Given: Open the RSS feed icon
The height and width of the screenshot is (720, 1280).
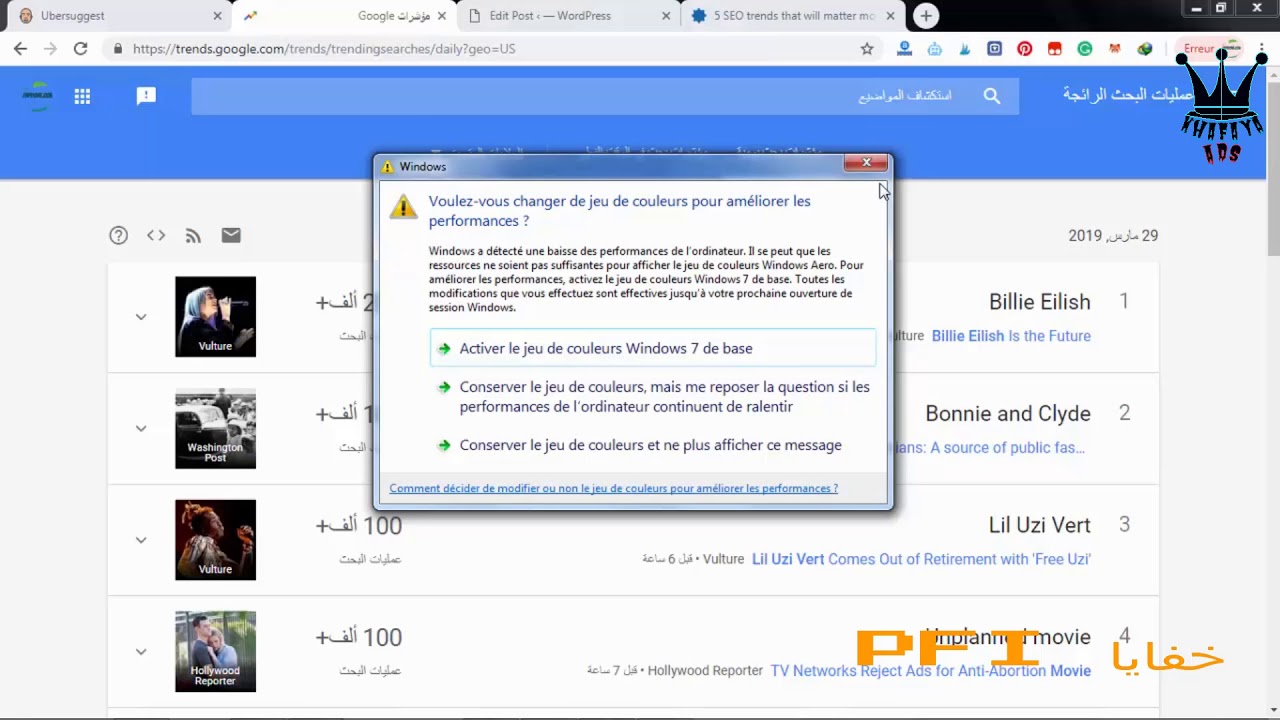Looking at the screenshot, I should click(193, 235).
